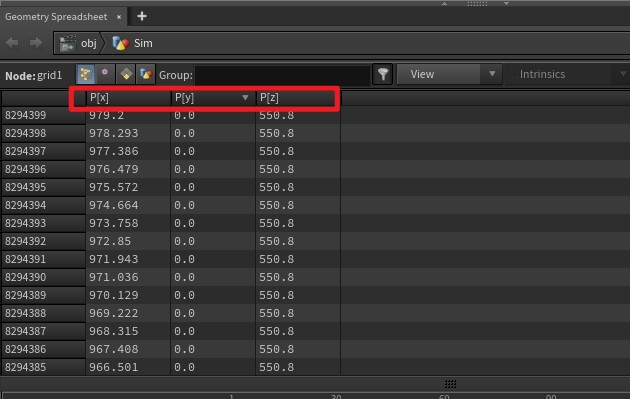The height and width of the screenshot is (399, 630).
Task: Click the pane splitter grip handle at bottom
Action: point(450,384)
